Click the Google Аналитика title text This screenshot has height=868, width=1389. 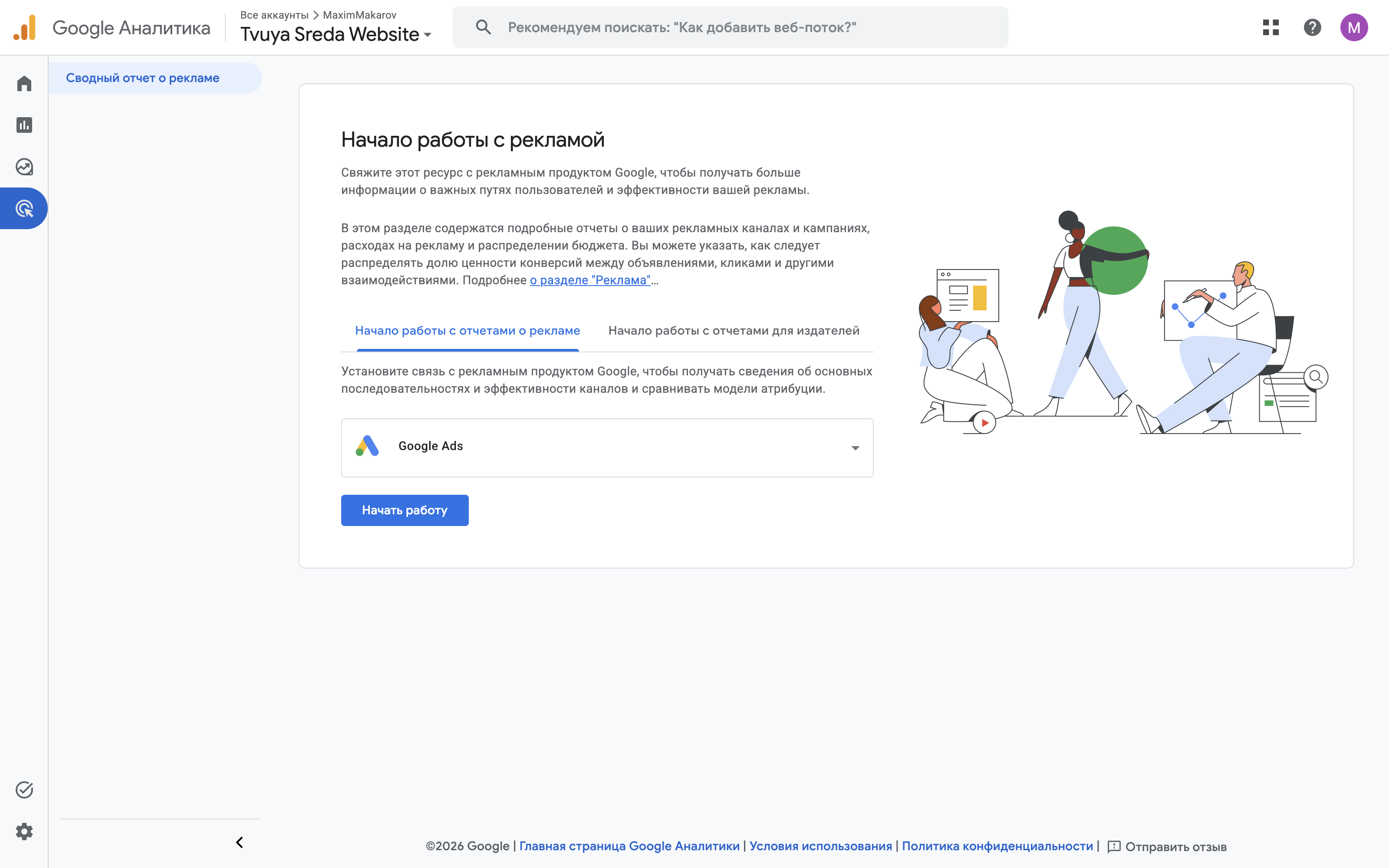coord(132,27)
